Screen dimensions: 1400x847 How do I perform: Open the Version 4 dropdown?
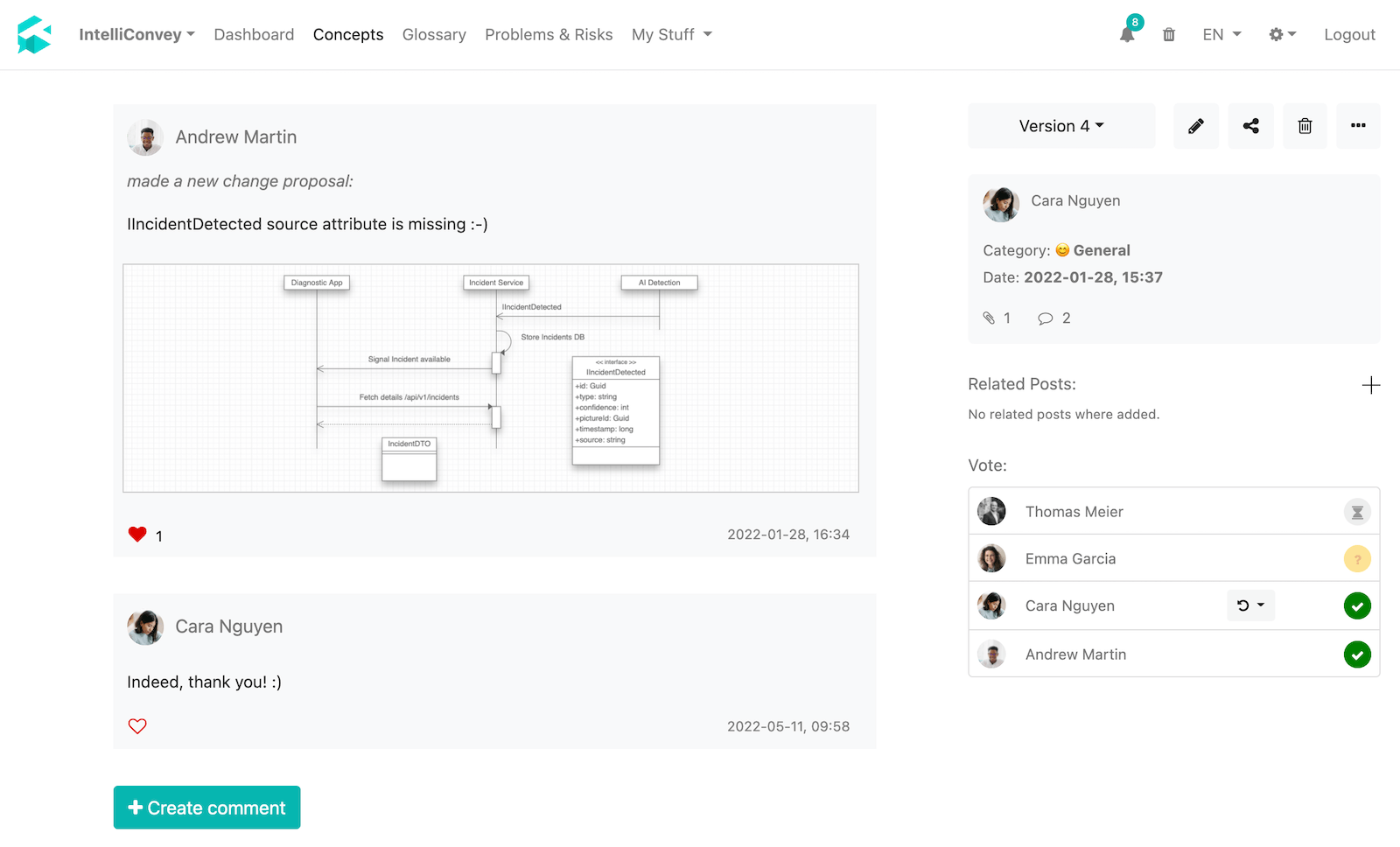(x=1061, y=126)
